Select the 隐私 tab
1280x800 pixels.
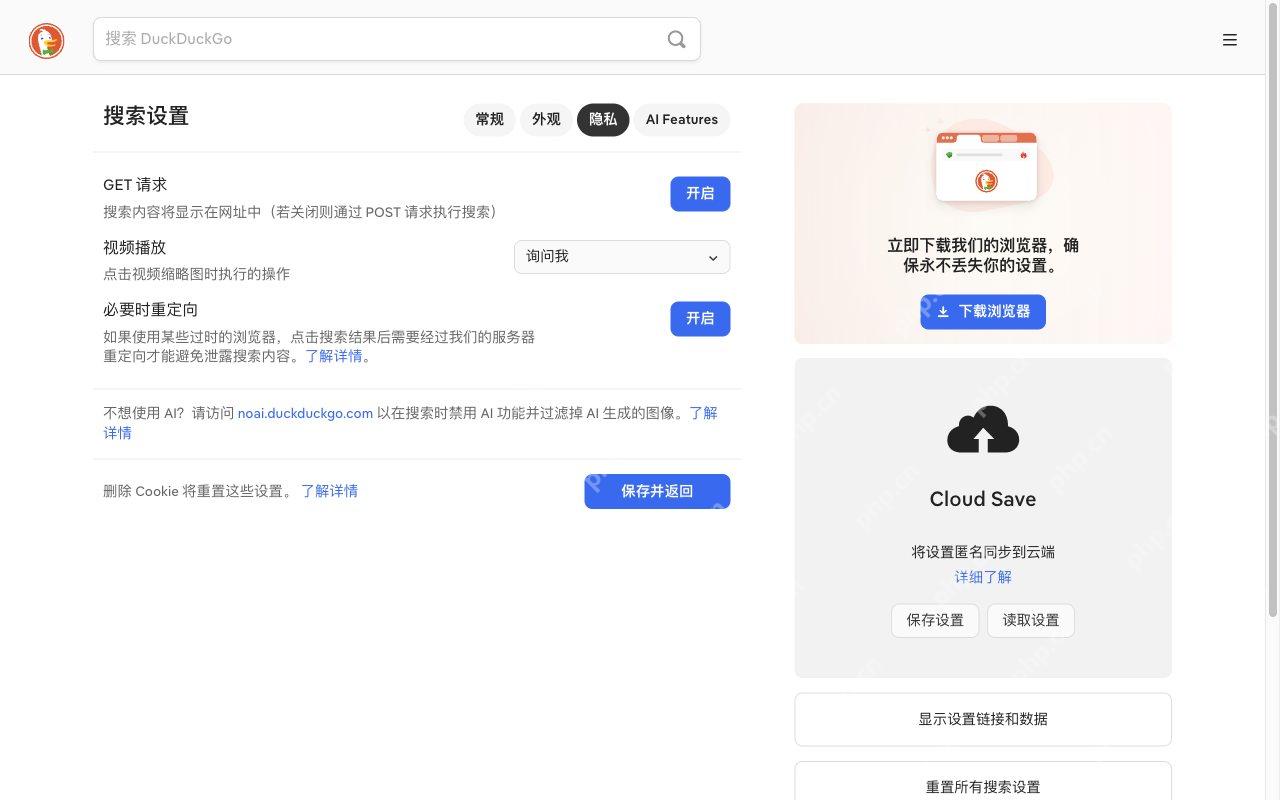(x=603, y=120)
